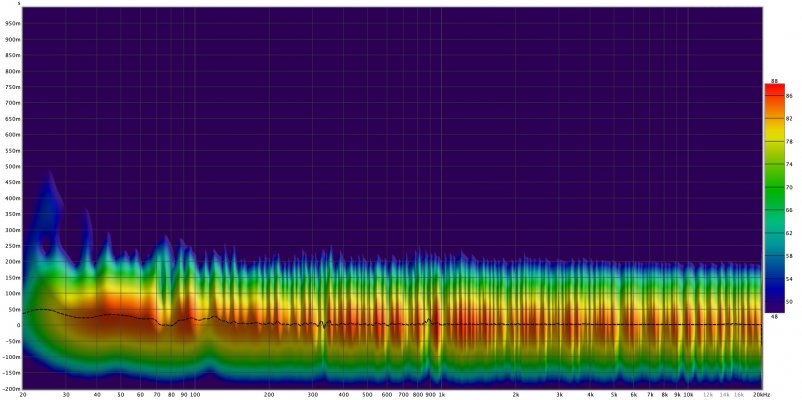Click the 500m label on time axis
This screenshot has height=400, width=802.
13,167
